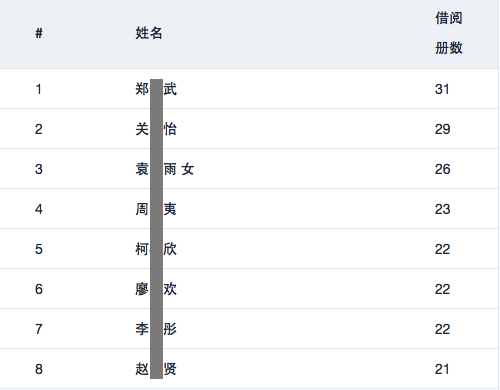Click borrow count 22 in 廖欢 row
The width and height of the screenshot is (500, 390).
click(442, 289)
